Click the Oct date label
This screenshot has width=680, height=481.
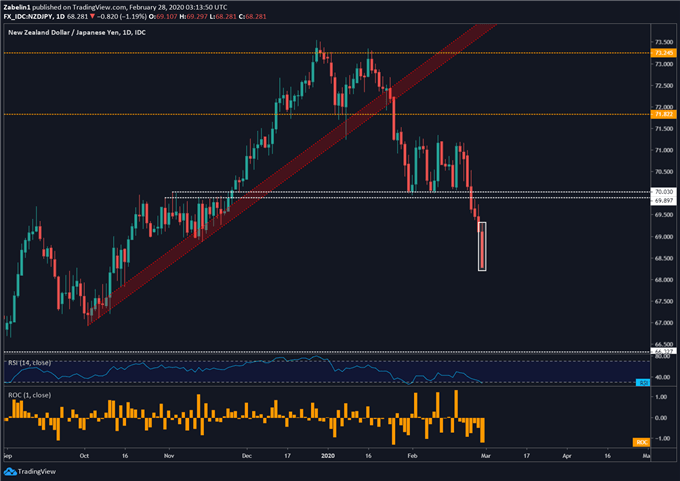pyautogui.click(x=84, y=455)
